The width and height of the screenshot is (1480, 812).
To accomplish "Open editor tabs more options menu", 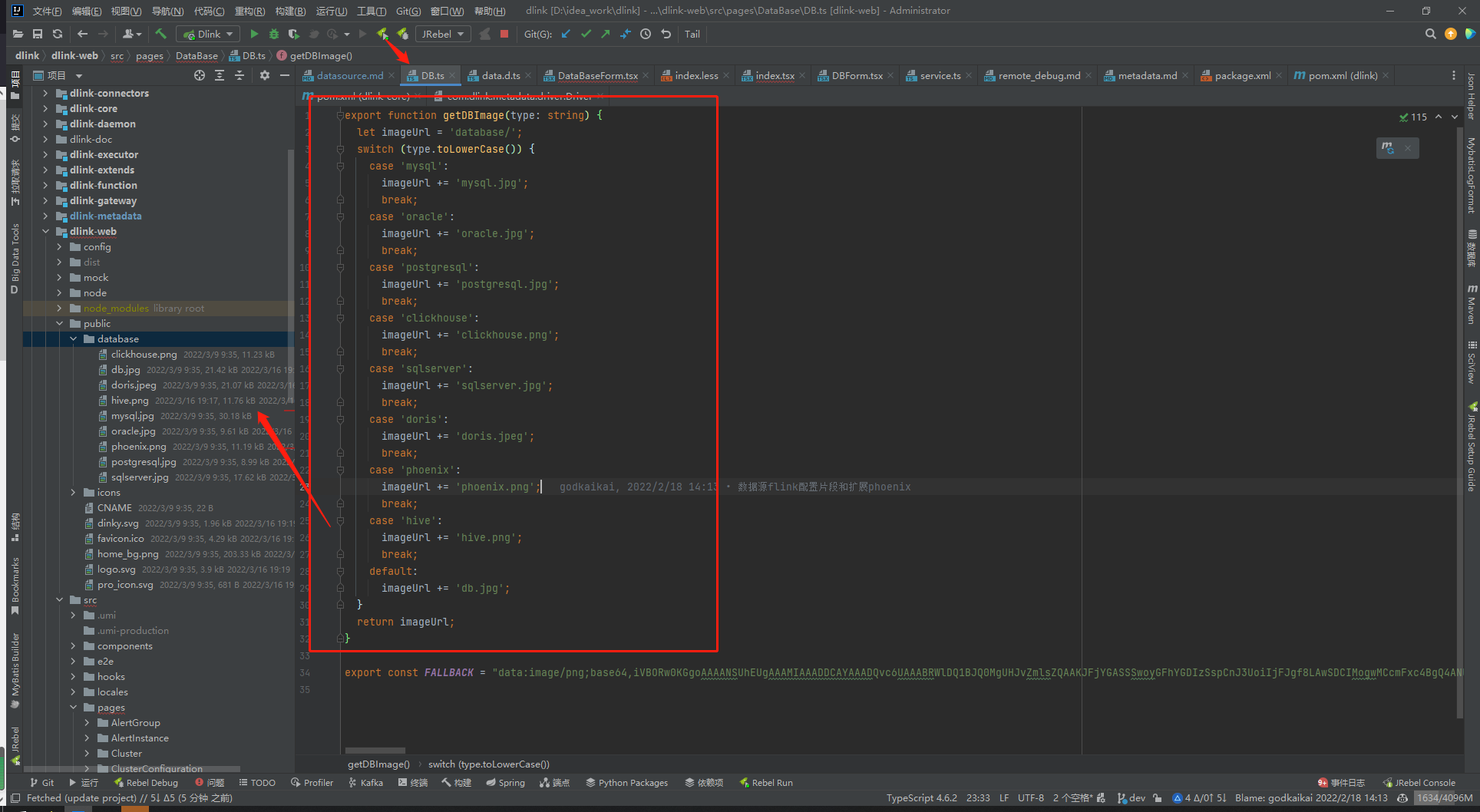I will (x=1453, y=75).
